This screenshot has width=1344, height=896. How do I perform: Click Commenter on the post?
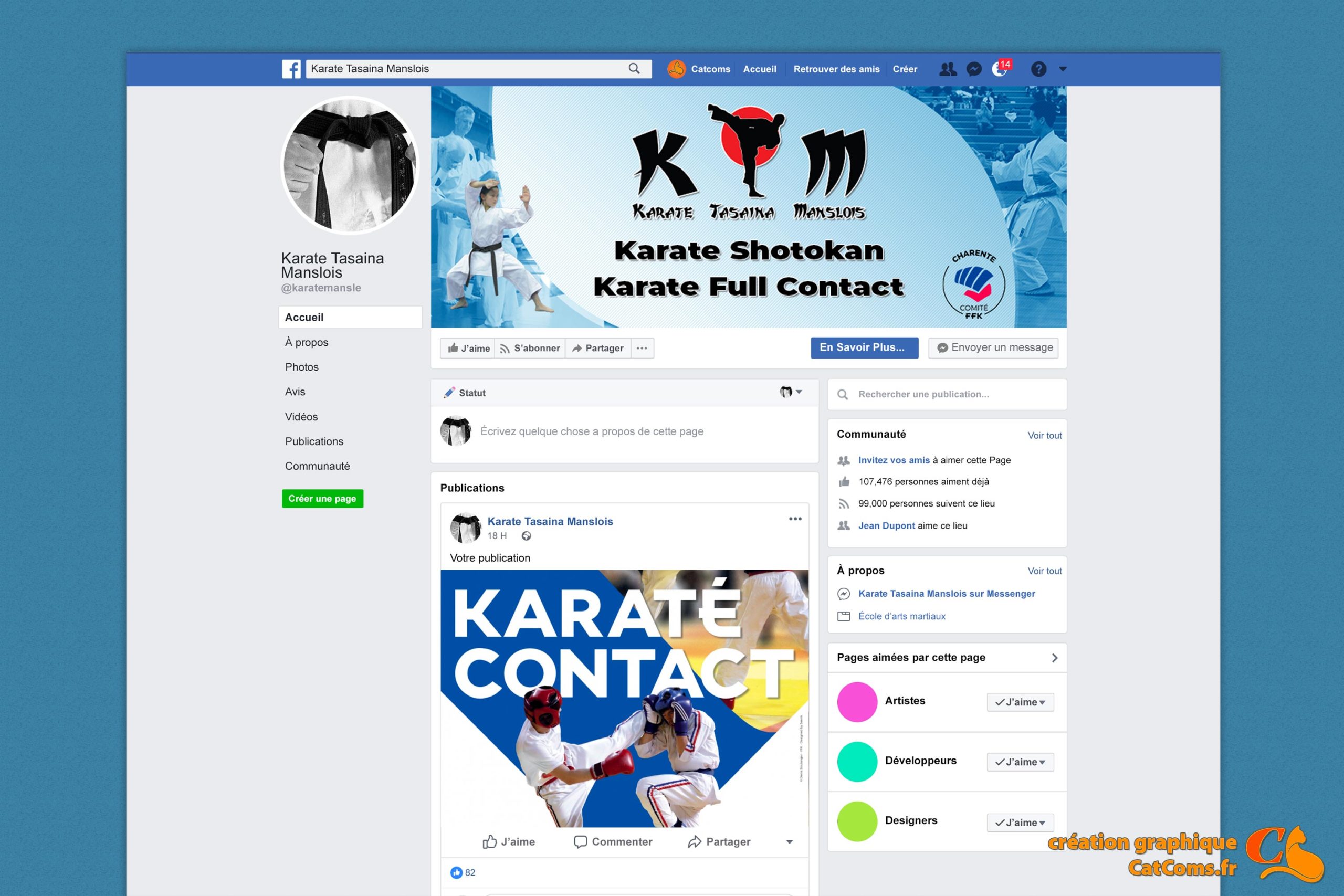pos(613,842)
